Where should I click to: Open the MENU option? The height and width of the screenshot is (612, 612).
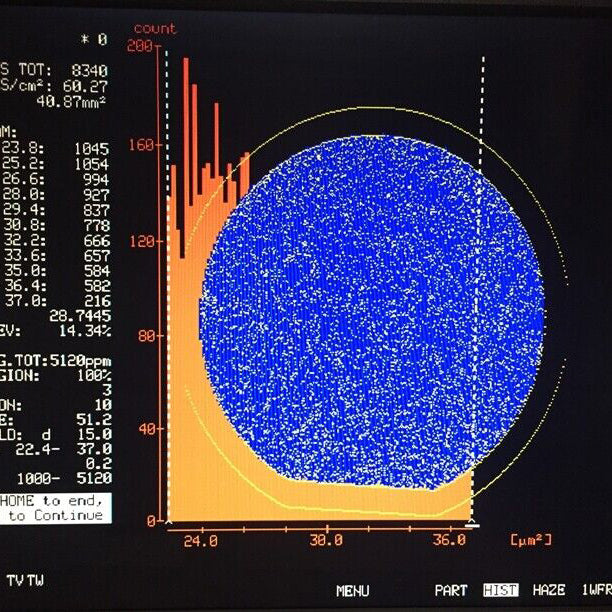352,591
